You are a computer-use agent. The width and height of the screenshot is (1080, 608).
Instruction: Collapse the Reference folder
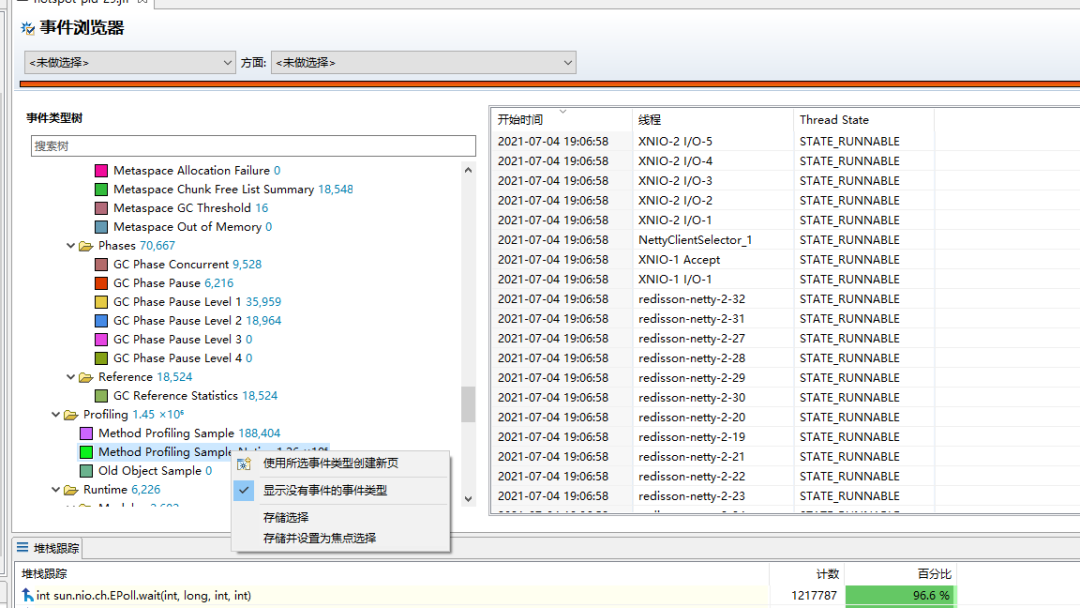[x=70, y=377]
